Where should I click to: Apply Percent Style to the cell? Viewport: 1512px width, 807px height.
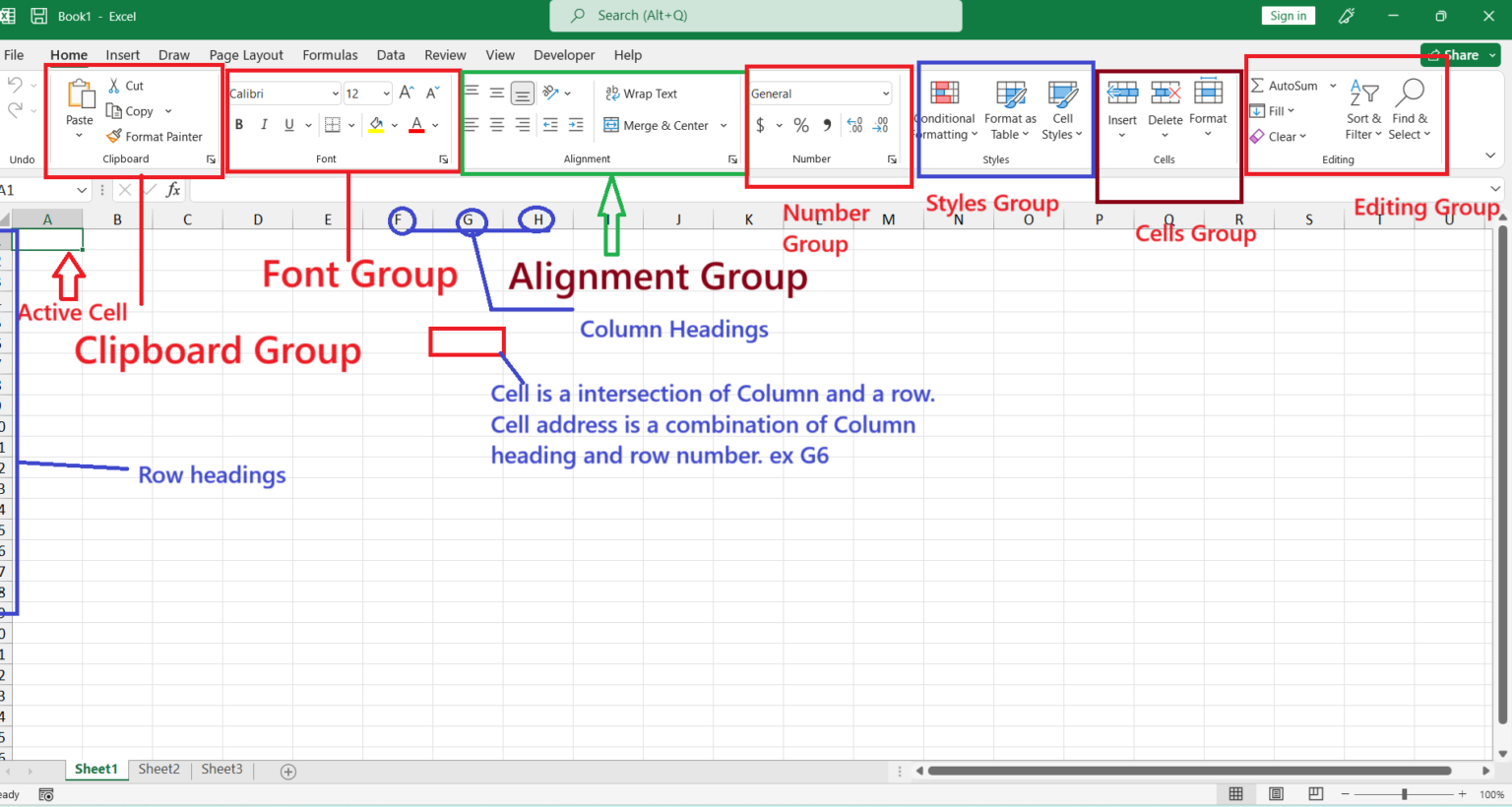pyautogui.click(x=801, y=125)
